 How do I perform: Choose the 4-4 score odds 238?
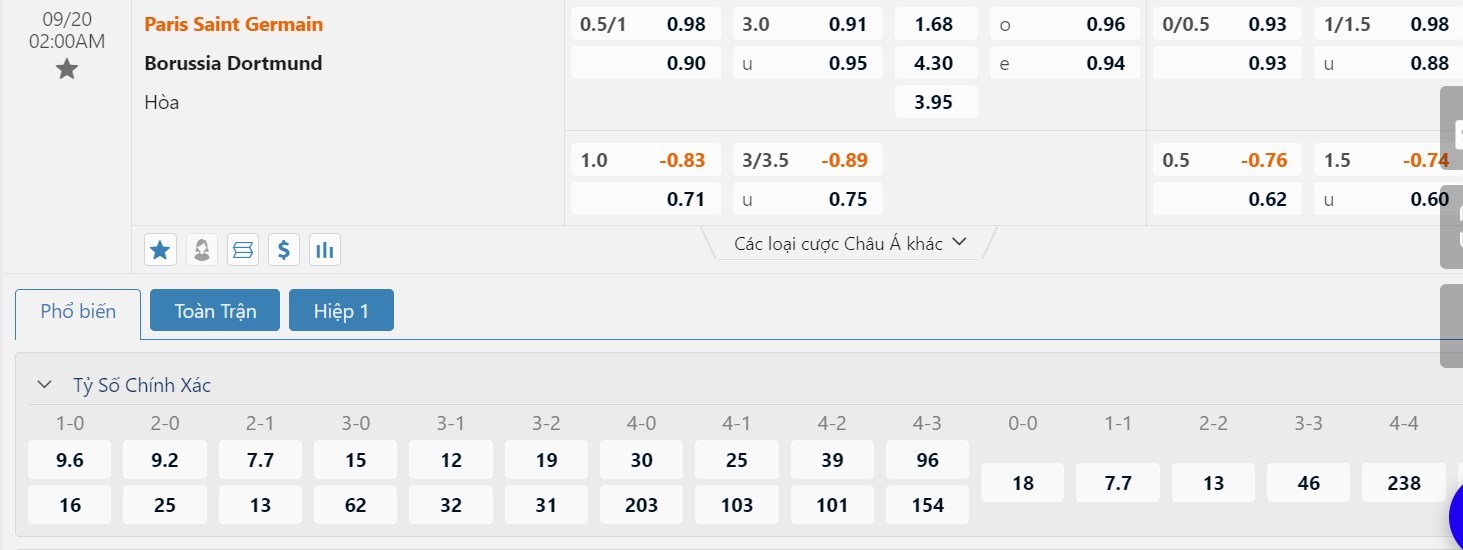(1404, 483)
